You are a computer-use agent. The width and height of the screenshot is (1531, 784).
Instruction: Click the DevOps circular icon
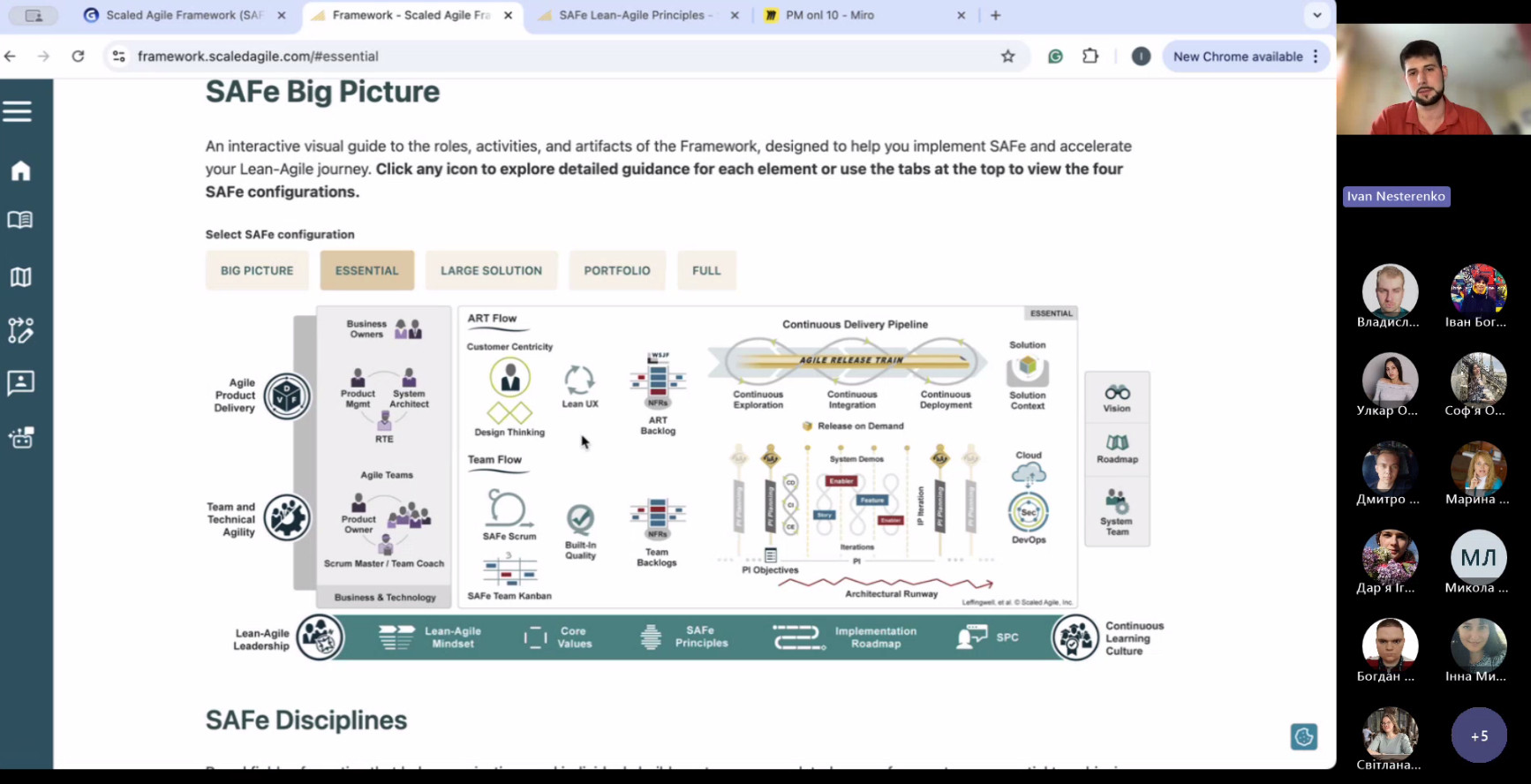tap(1029, 511)
